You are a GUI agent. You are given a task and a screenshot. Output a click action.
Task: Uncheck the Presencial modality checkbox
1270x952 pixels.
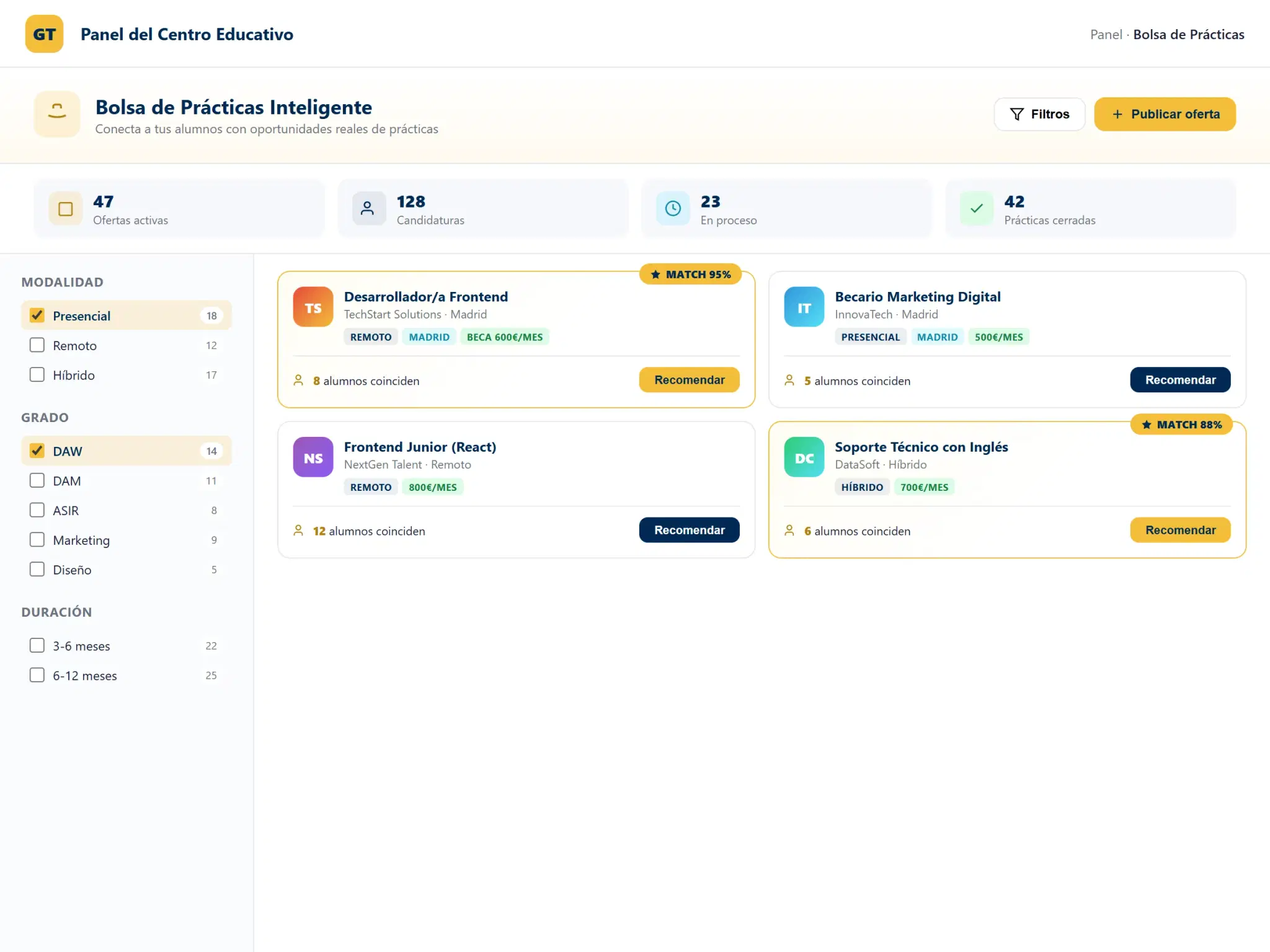[37, 315]
